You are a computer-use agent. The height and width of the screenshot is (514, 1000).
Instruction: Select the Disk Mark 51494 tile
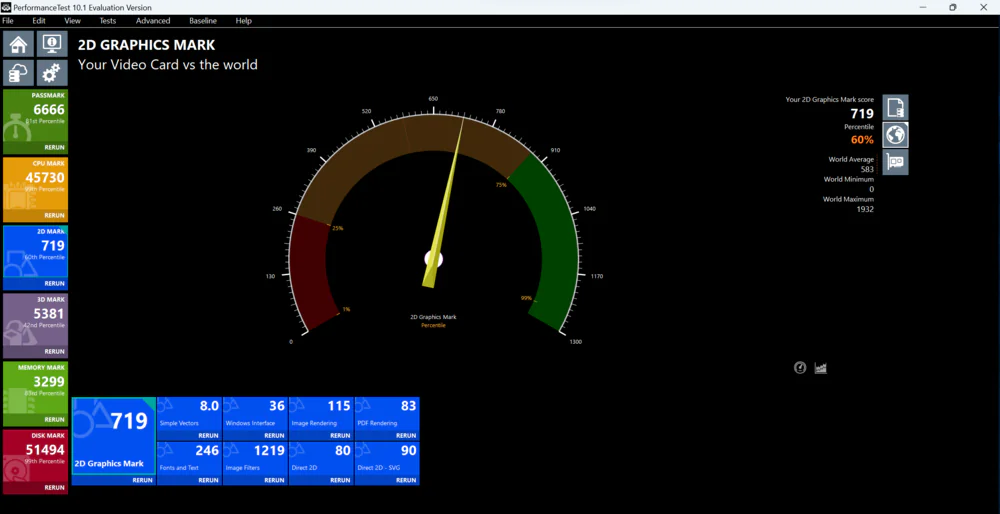pyautogui.click(x=35, y=456)
